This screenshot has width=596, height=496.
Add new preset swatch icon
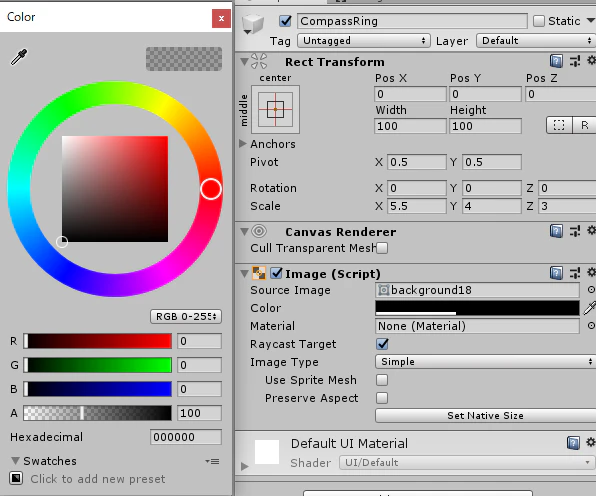point(16,478)
